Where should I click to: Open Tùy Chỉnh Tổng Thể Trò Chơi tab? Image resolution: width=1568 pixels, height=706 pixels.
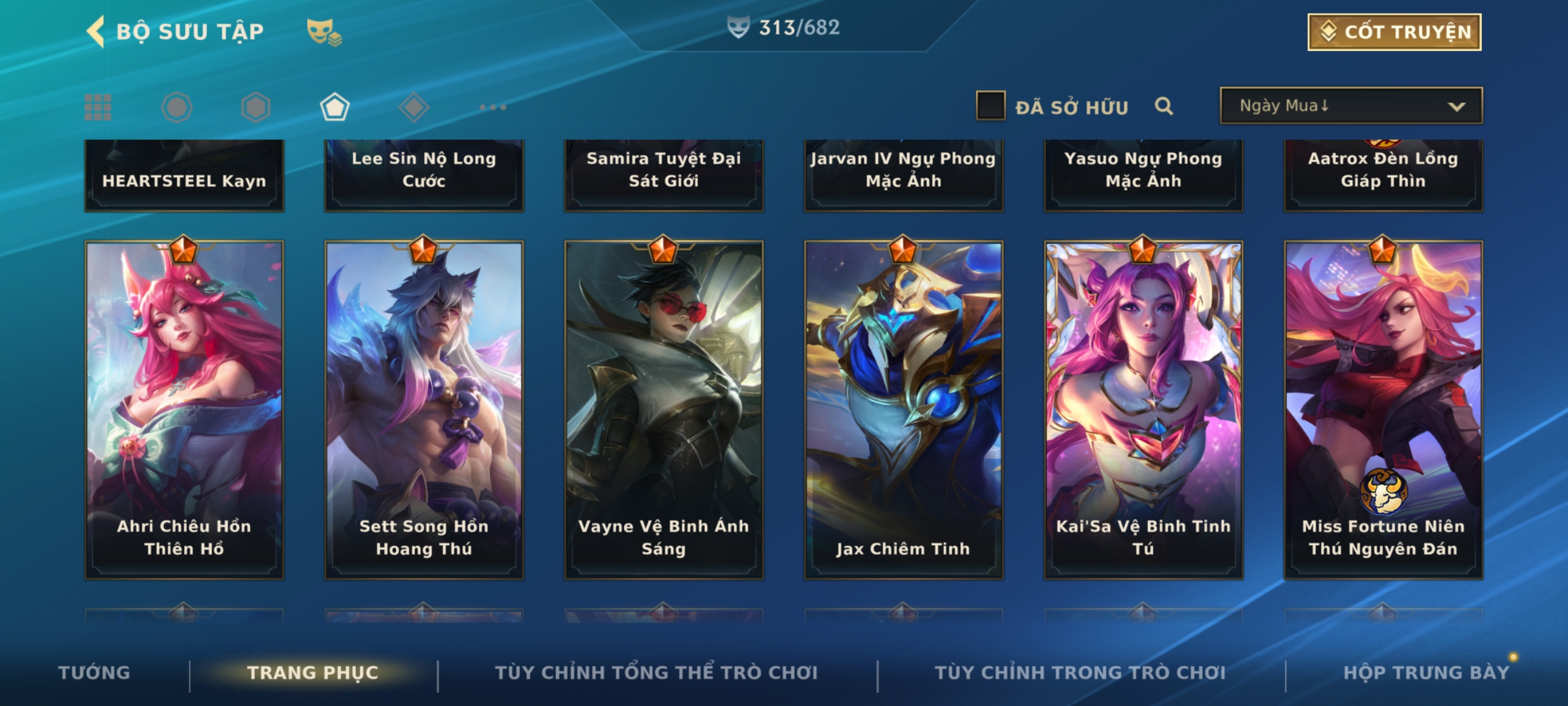[x=656, y=673]
